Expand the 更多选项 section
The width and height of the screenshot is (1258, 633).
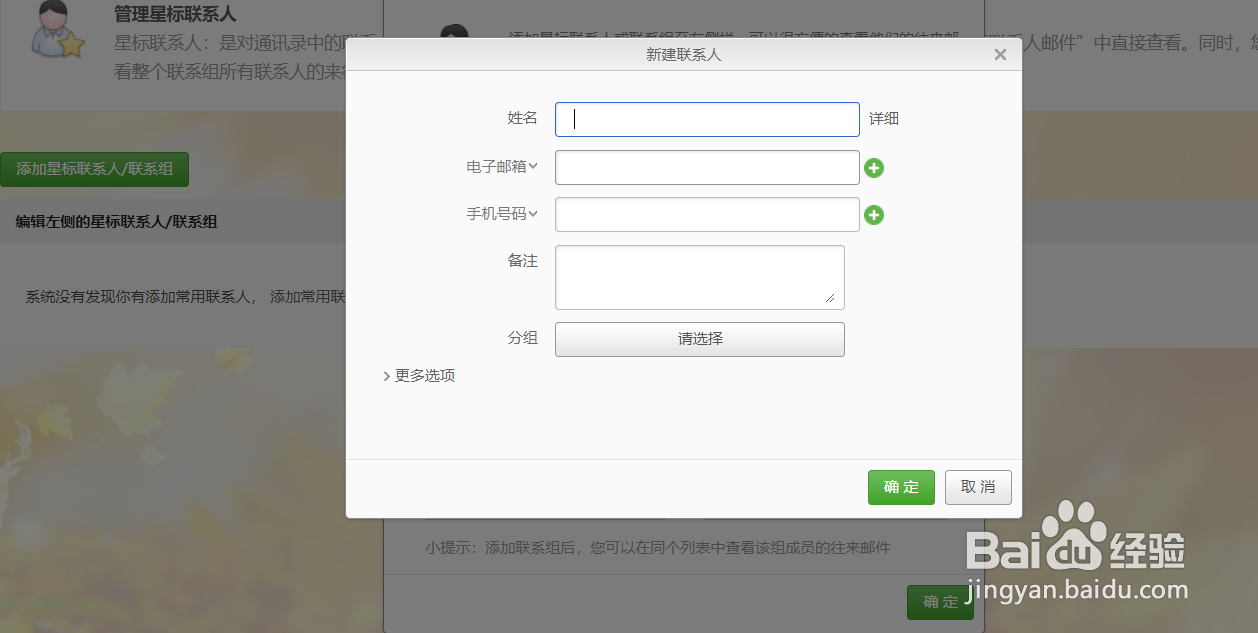419,375
